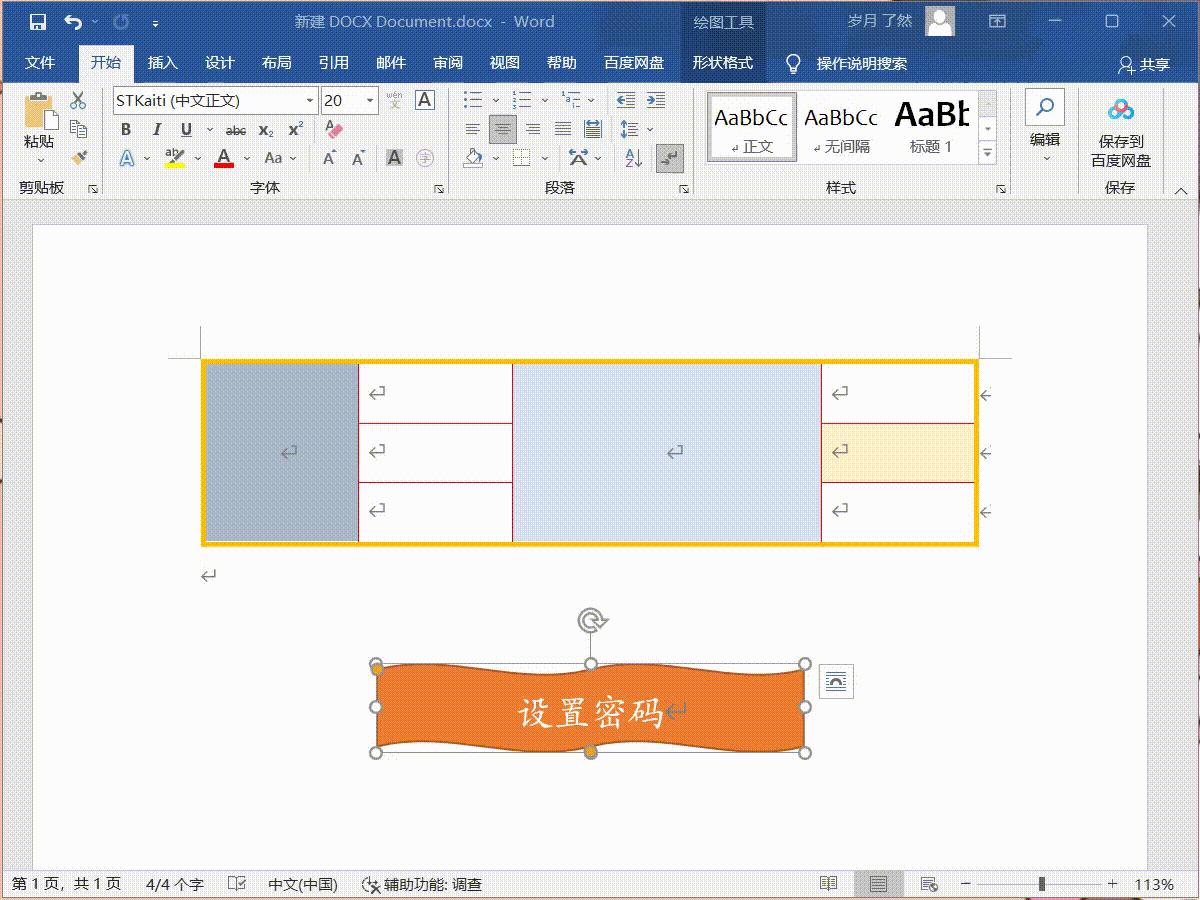This screenshot has height=900, width=1200.
Task: Open the font name dropdown
Action: [311, 100]
